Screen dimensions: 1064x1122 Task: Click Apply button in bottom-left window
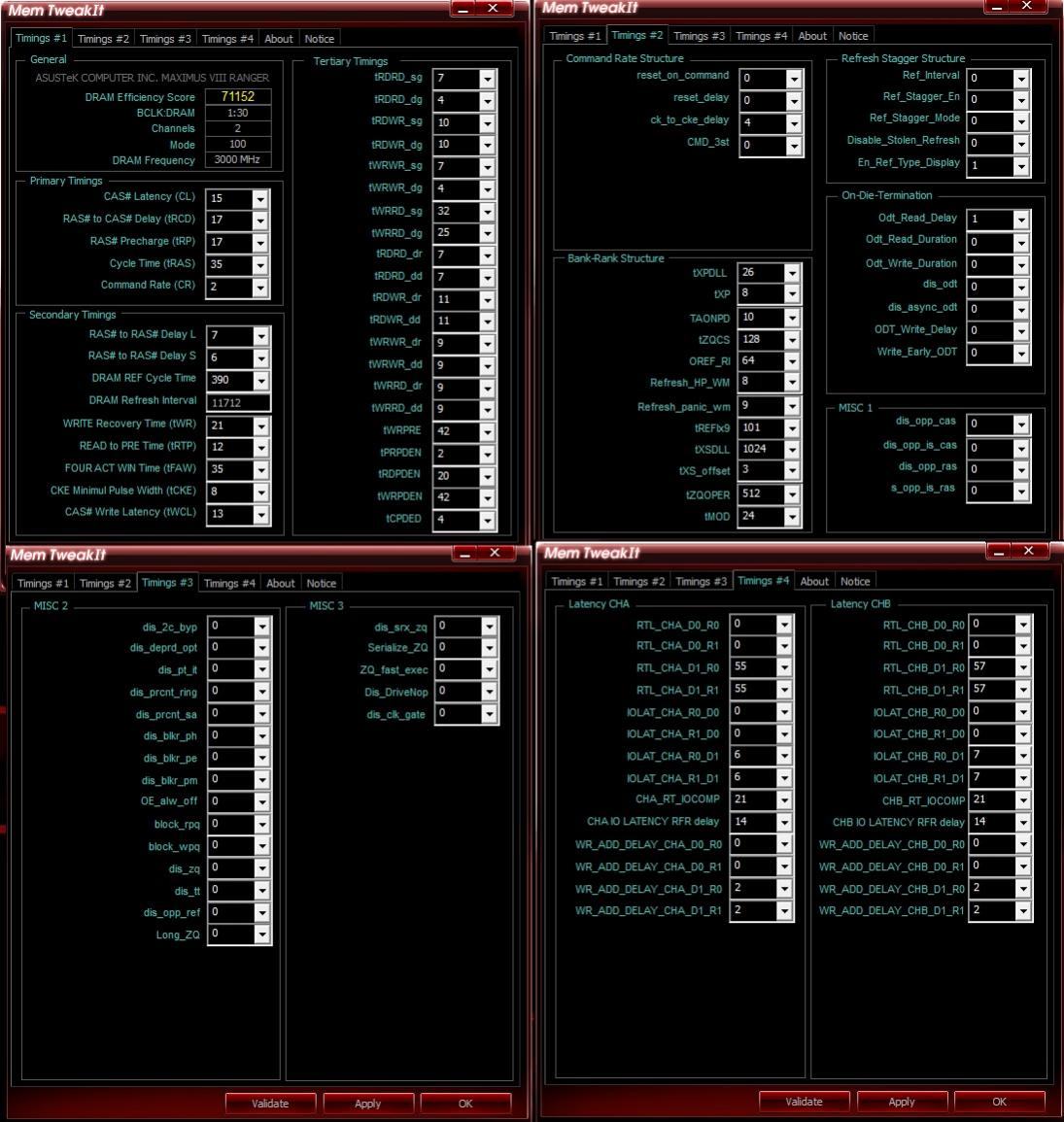click(368, 1104)
